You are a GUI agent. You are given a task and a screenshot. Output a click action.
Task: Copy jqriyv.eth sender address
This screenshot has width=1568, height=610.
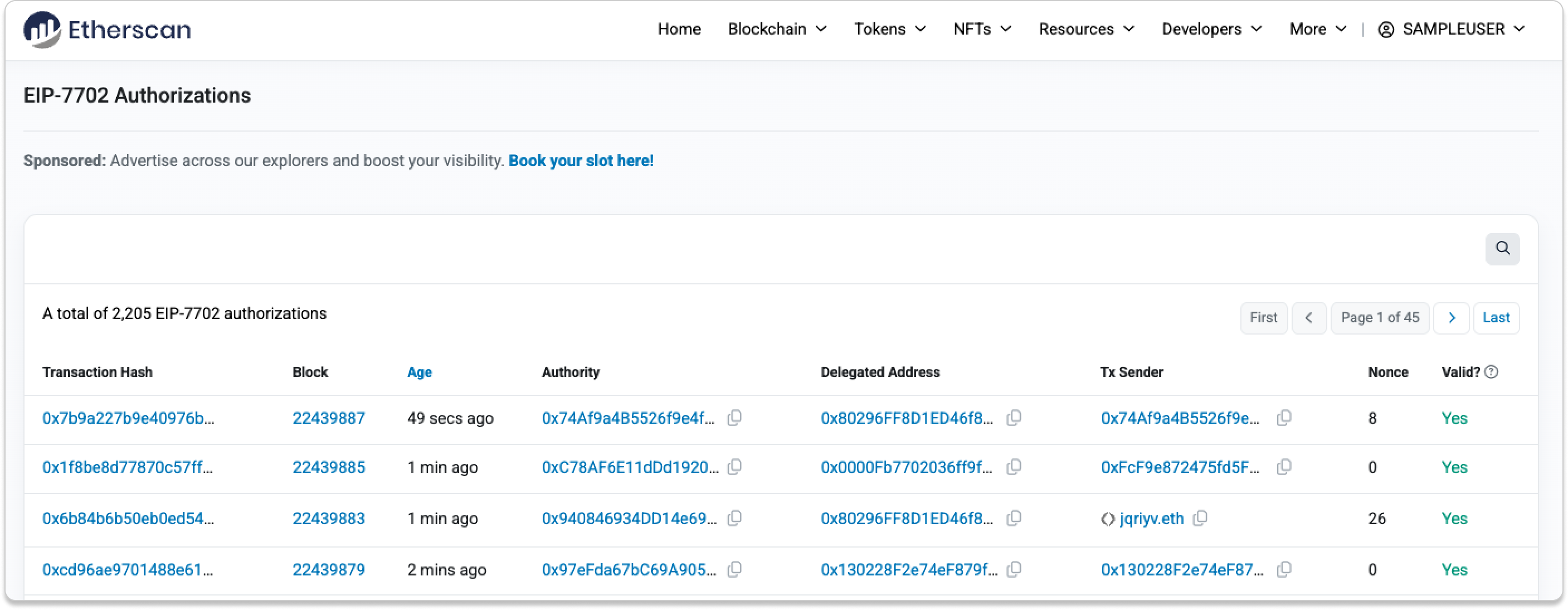click(x=1200, y=519)
